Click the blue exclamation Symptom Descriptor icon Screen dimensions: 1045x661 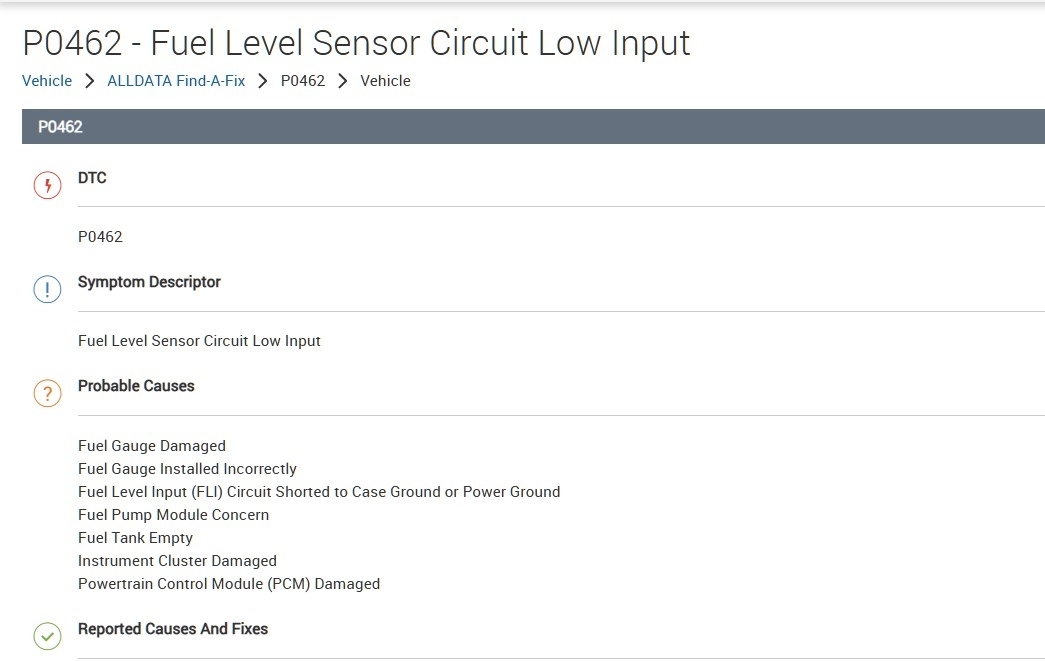click(47, 290)
